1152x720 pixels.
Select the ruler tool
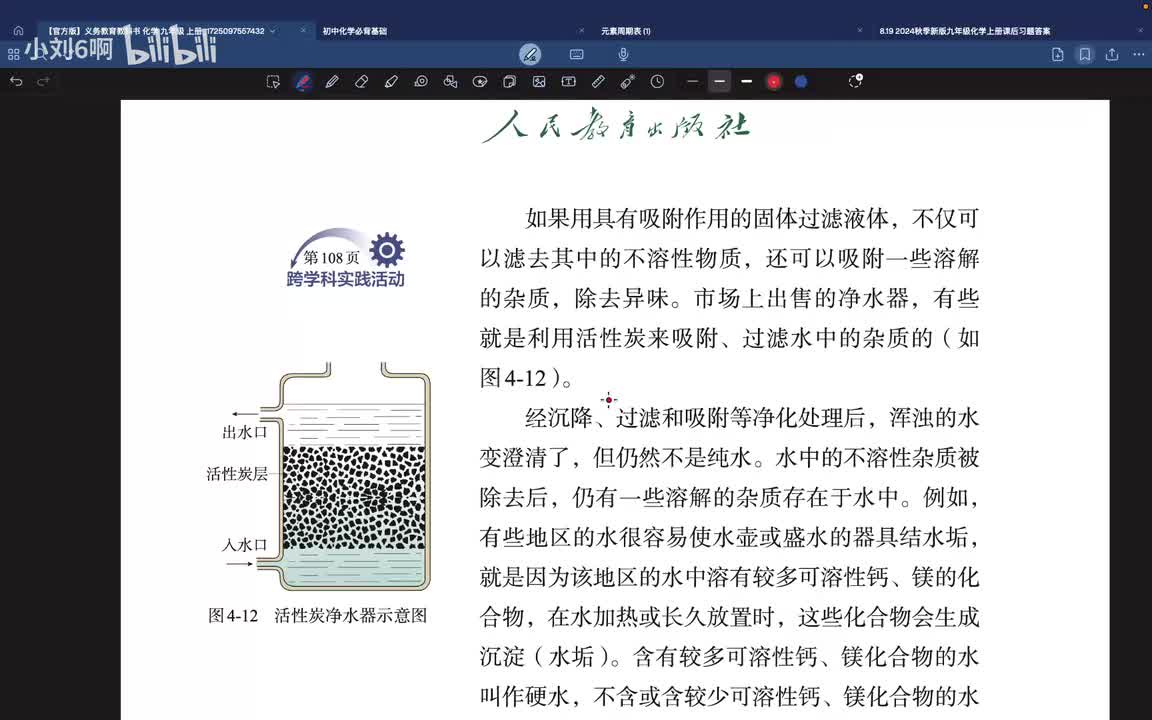pos(598,82)
